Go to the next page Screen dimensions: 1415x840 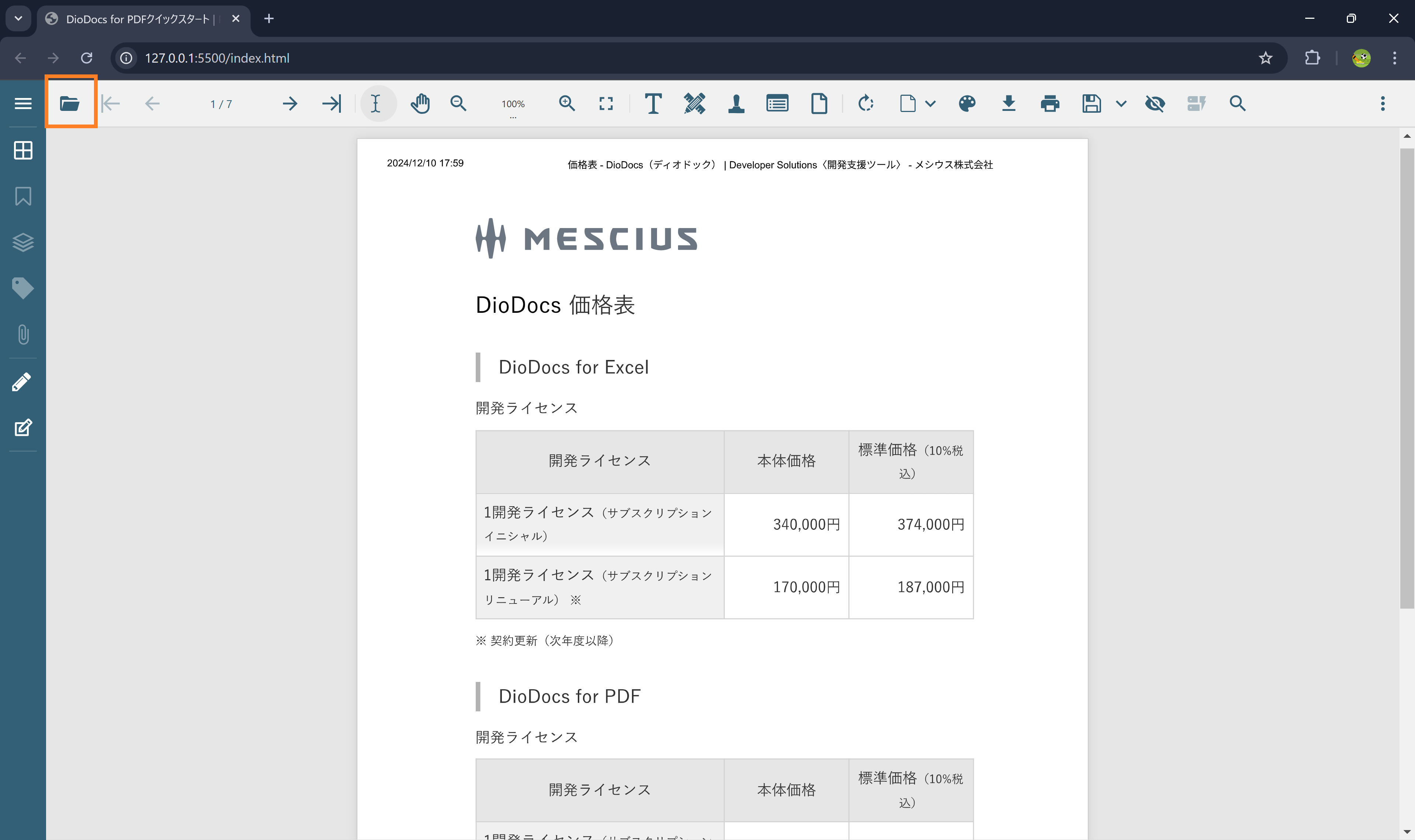[x=290, y=104]
